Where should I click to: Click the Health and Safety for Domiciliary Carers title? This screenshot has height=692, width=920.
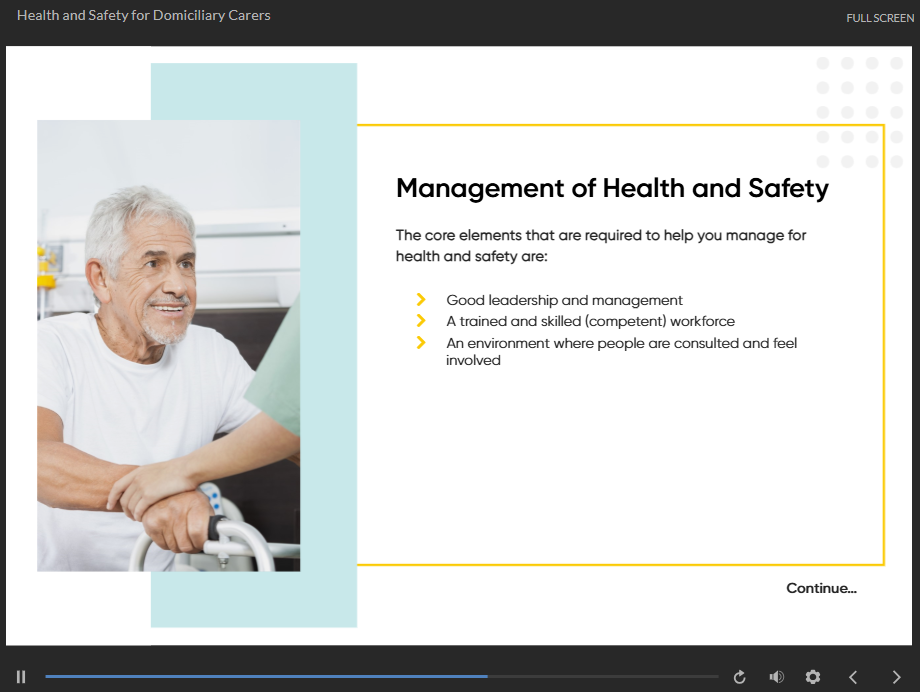point(143,15)
